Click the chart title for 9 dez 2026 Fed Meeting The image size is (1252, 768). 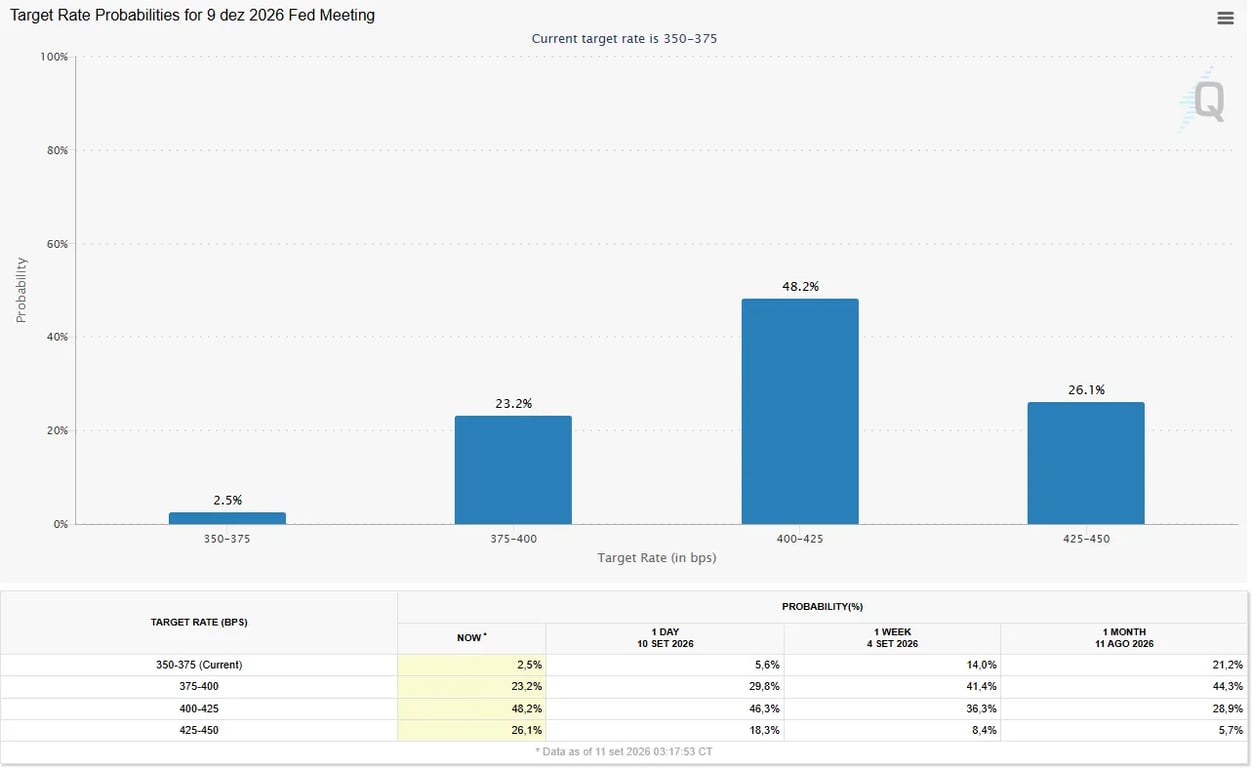pyautogui.click(x=192, y=16)
